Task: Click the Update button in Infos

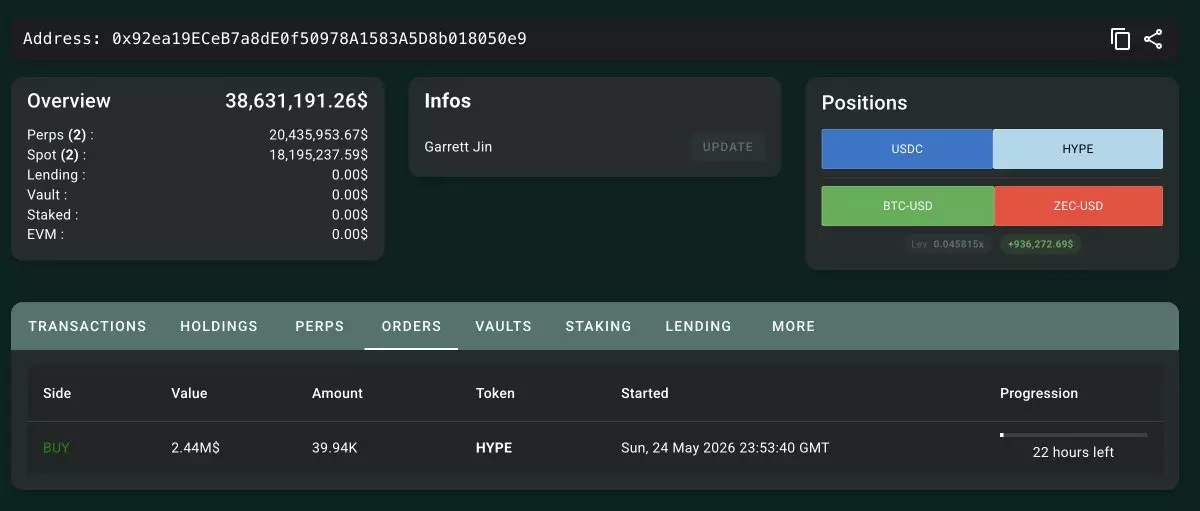Action: pos(728,147)
